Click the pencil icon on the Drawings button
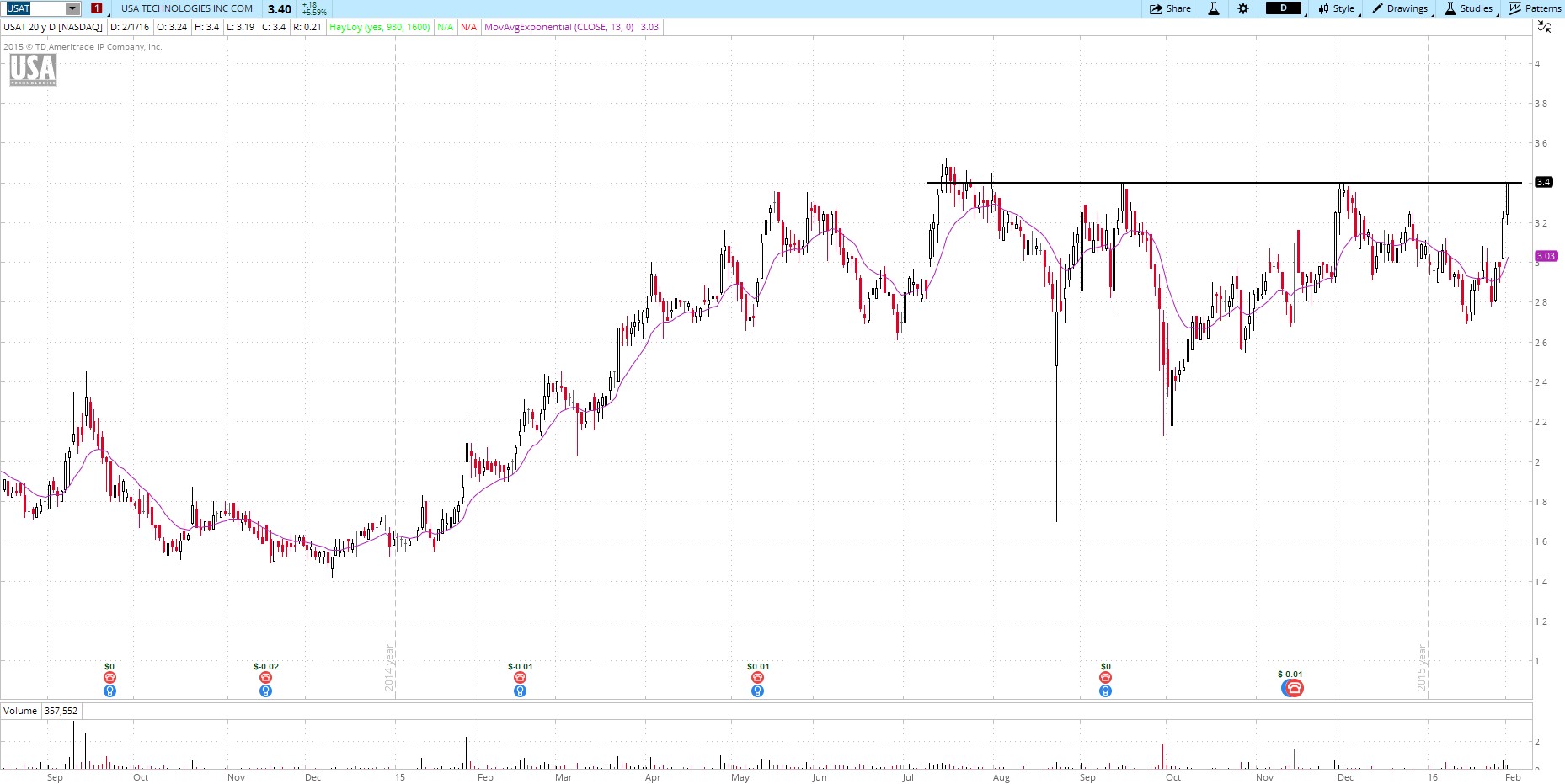Viewport: 1565px width, 784px height. tap(1378, 8)
